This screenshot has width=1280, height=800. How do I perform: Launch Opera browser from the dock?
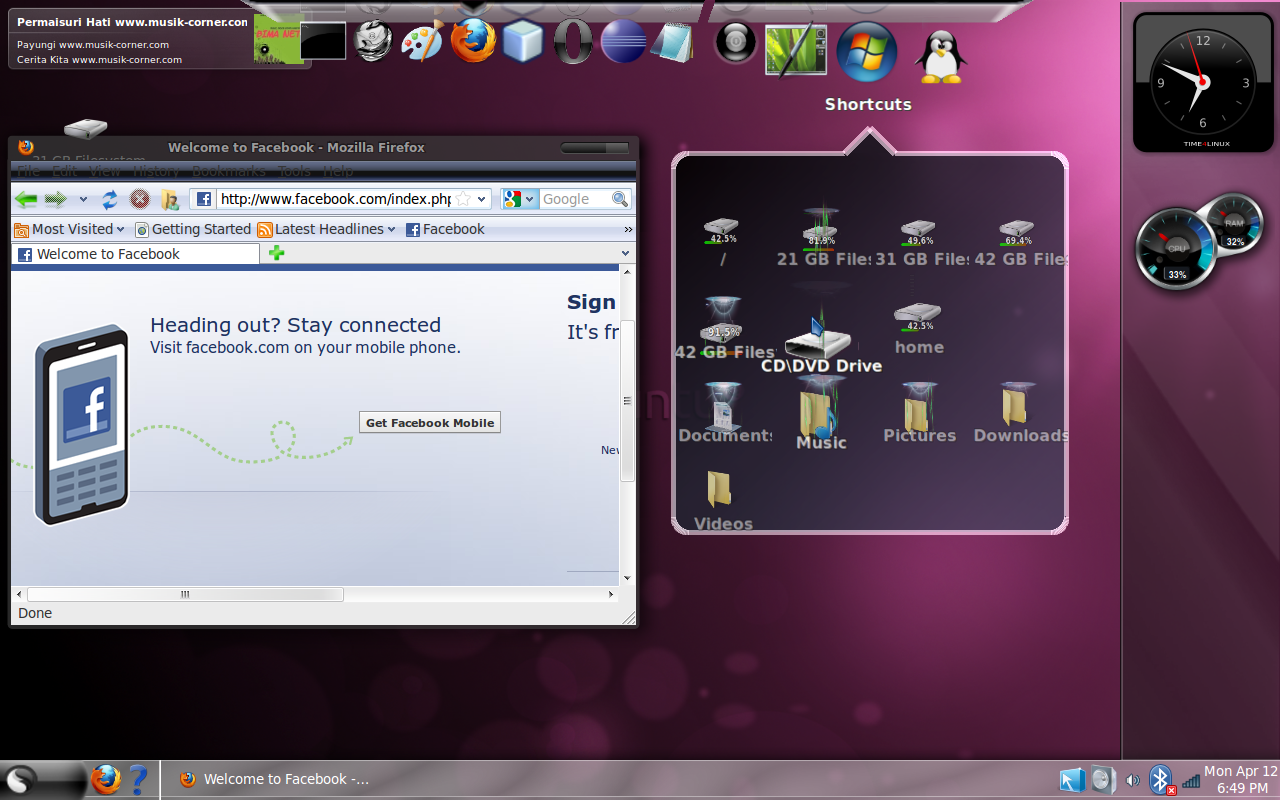point(573,42)
